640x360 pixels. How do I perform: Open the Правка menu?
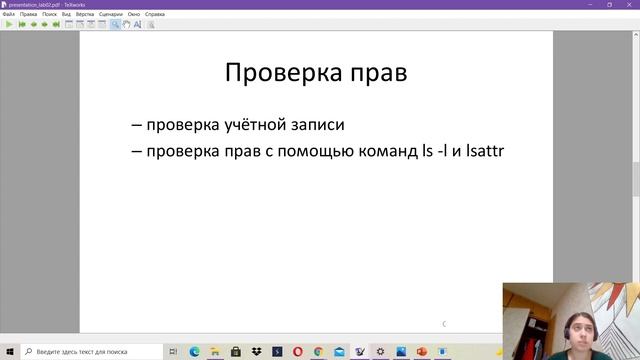tap(28, 14)
